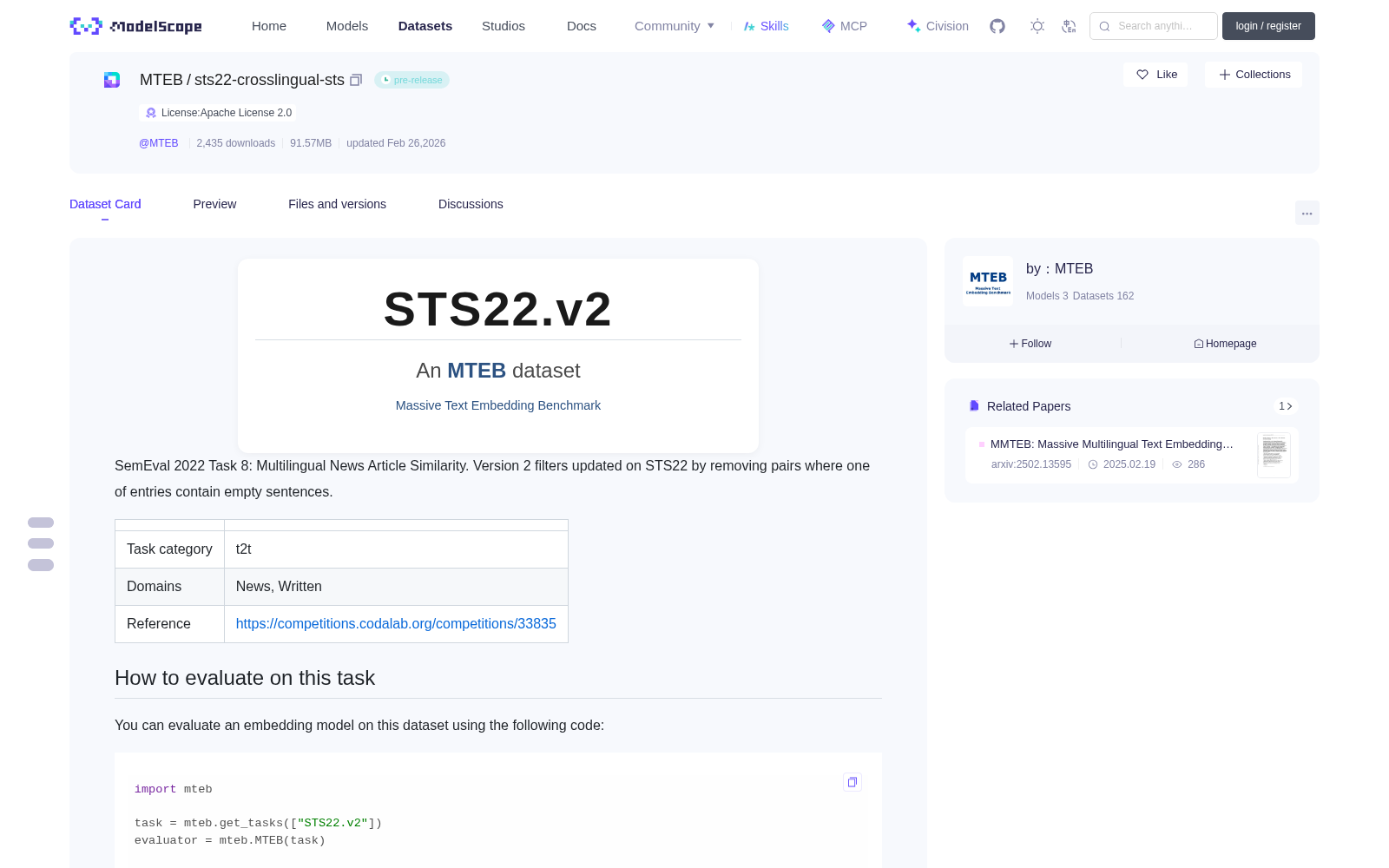Click the MTEB dataset avatar icon
Image resolution: width=1389 pixels, height=868 pixels.
(112, 80)
